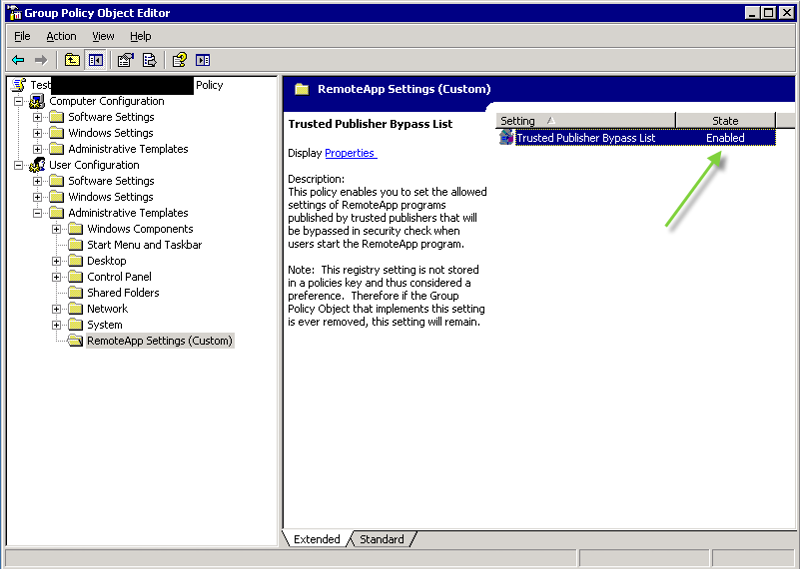Click the Enabled state cell
This screenshot has width=800, height=569.
[x=725, y=138]
